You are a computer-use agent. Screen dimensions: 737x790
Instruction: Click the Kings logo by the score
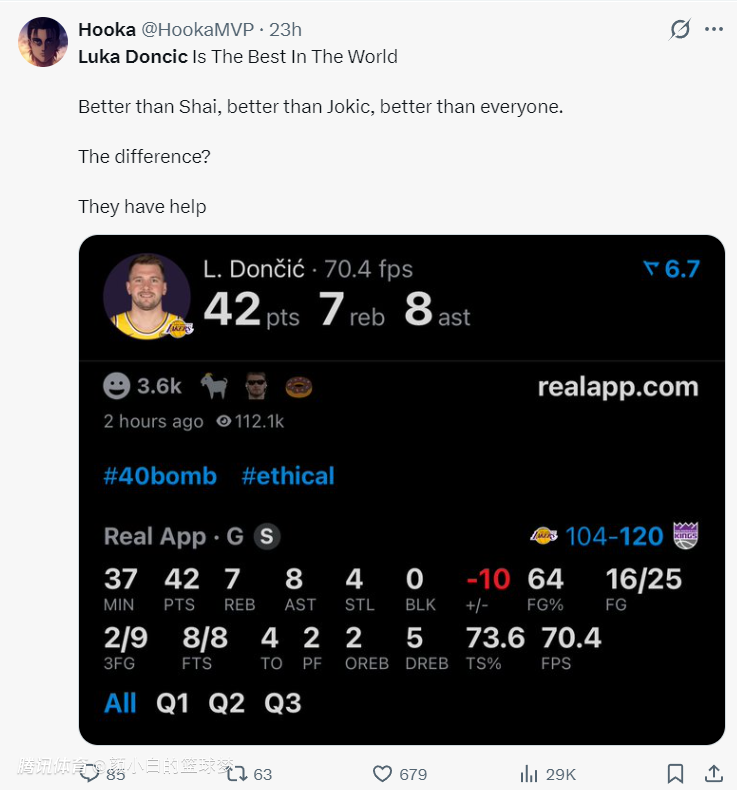(x=685, y=536)
